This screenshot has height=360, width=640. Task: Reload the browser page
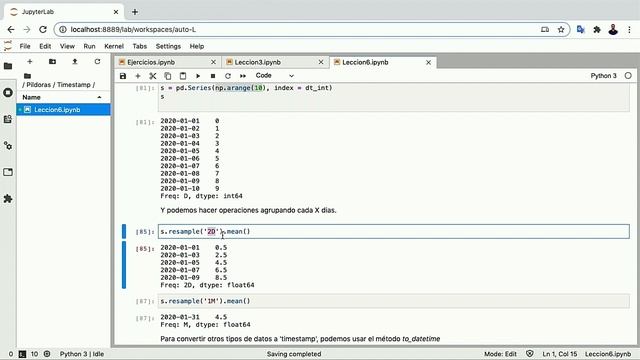pyautogui.click(x=43, y=29)
